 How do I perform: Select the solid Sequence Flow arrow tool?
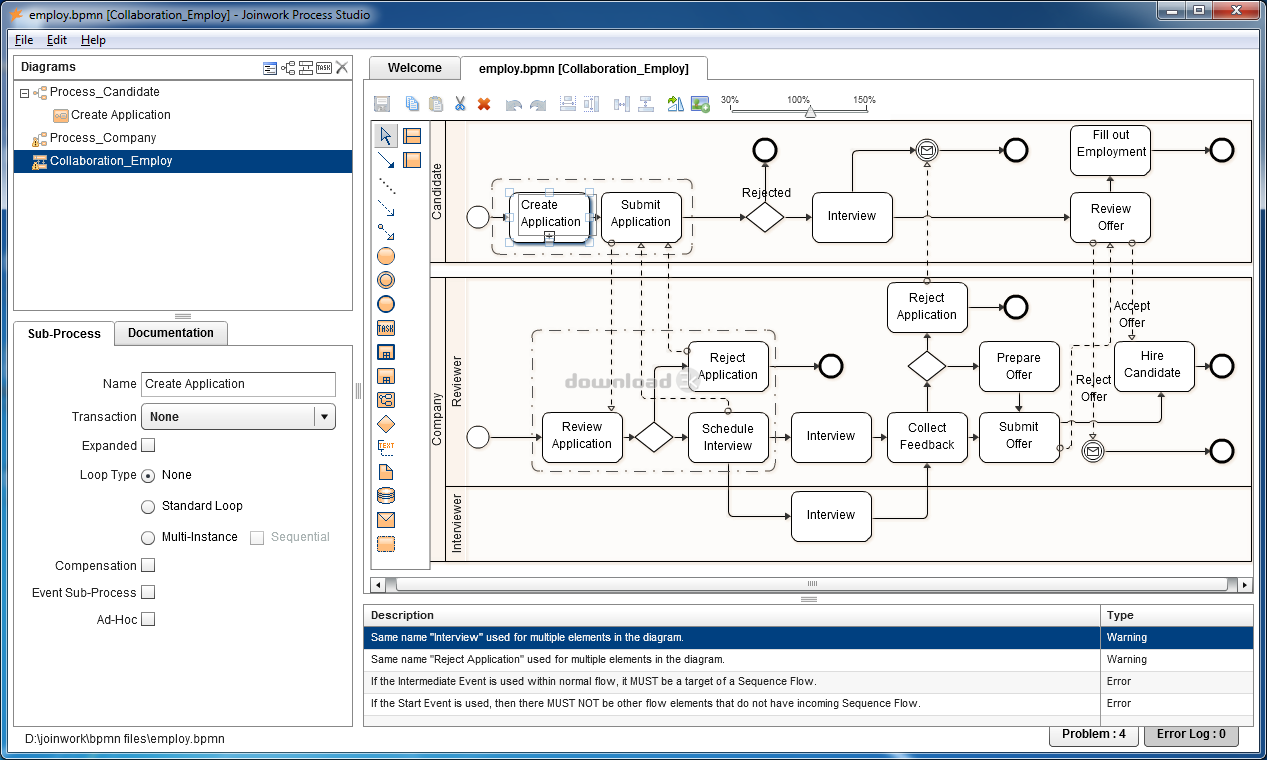pyautogui.click(x=386, y=160)
